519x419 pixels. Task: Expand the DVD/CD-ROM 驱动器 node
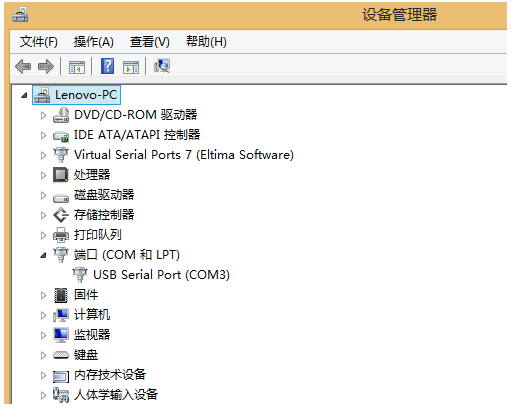pyautogui.click(x=43, y=116)
